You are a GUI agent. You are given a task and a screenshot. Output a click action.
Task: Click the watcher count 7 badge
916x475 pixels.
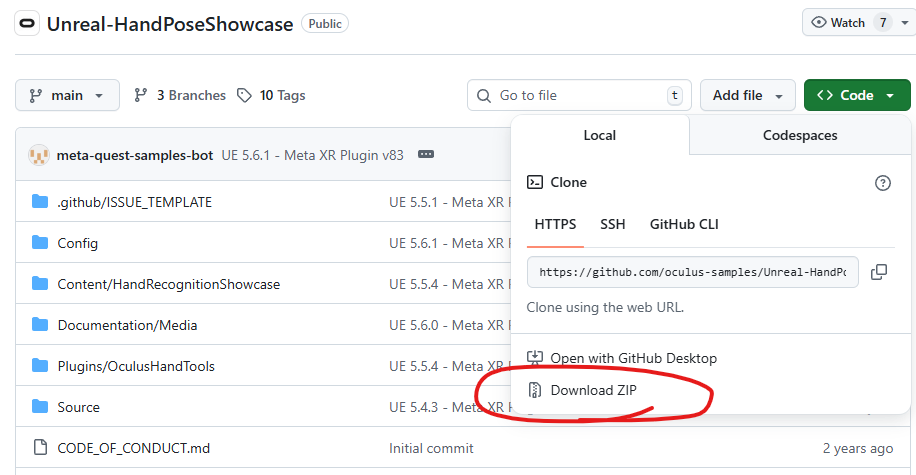point(883,23)
